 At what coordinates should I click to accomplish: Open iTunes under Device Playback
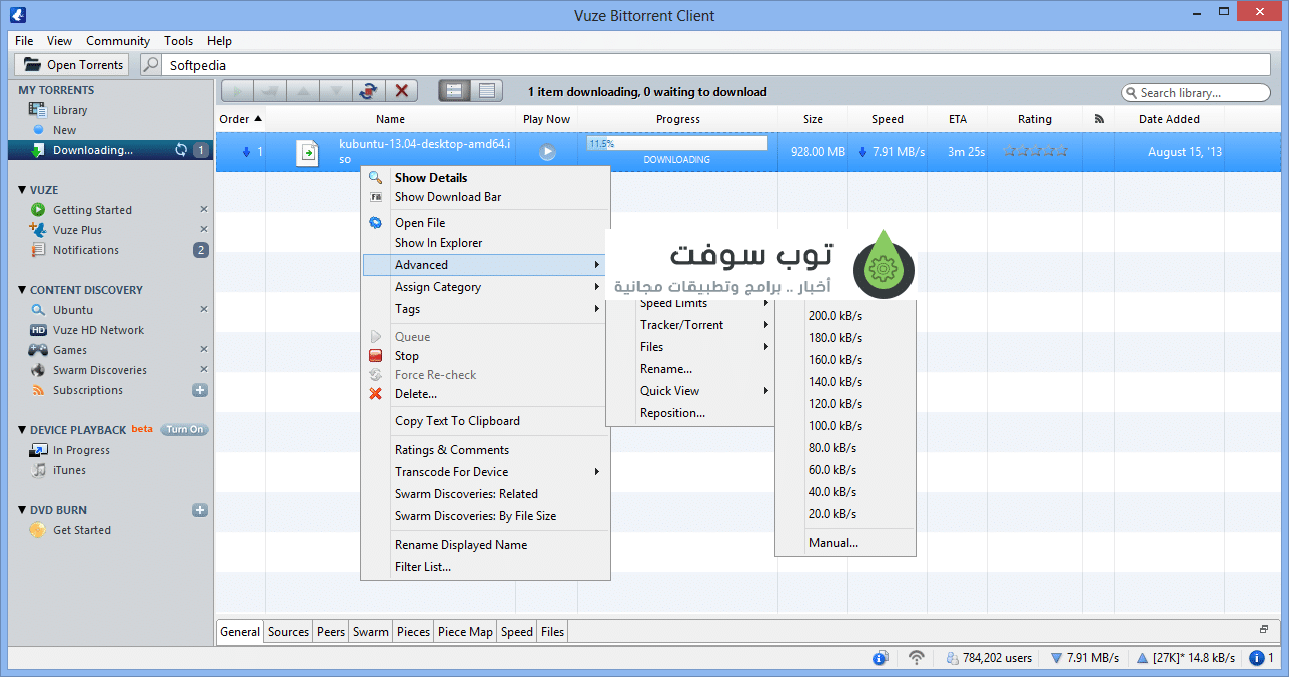(69, 470)
